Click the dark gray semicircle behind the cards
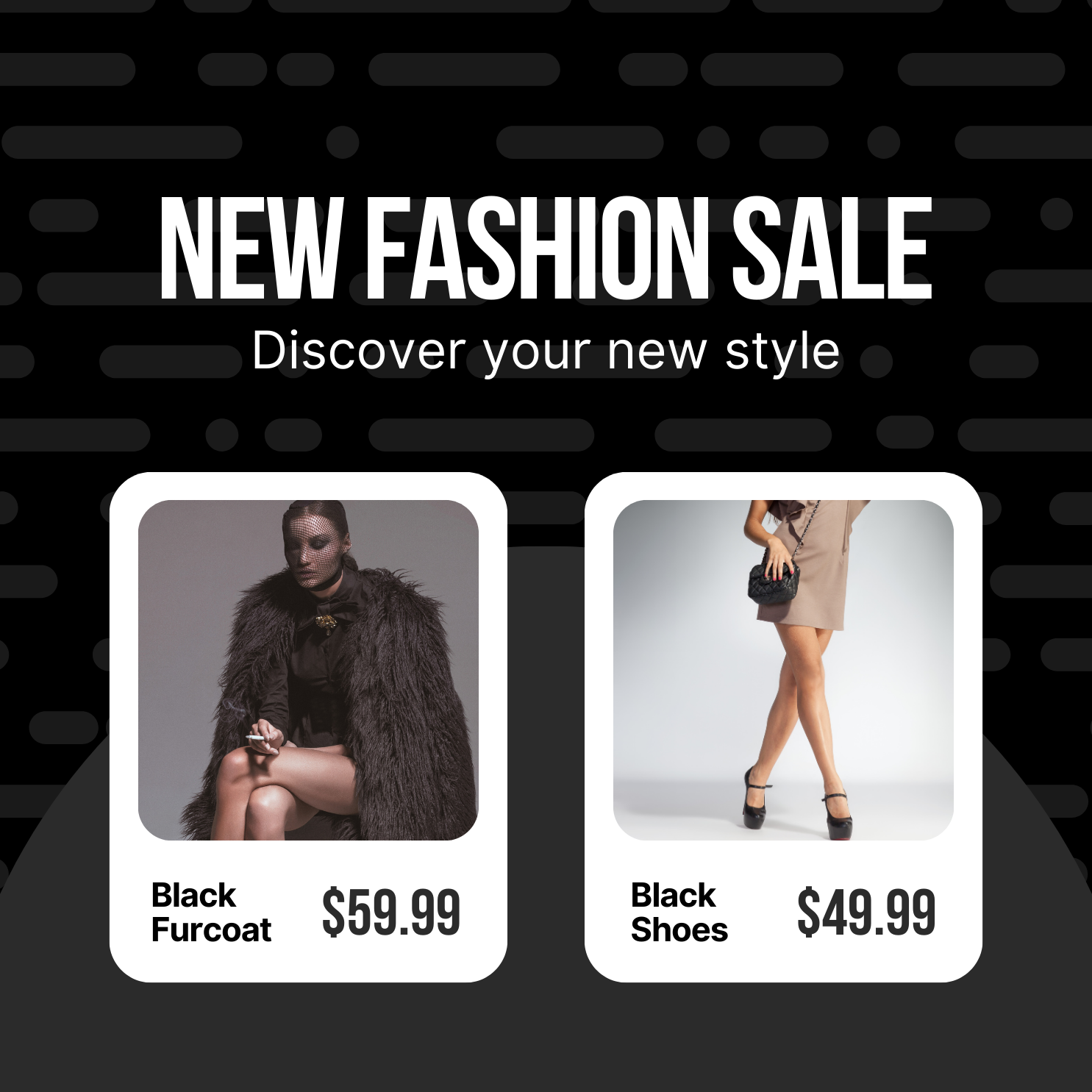1092x1092 pixels. coord(546,1029)
